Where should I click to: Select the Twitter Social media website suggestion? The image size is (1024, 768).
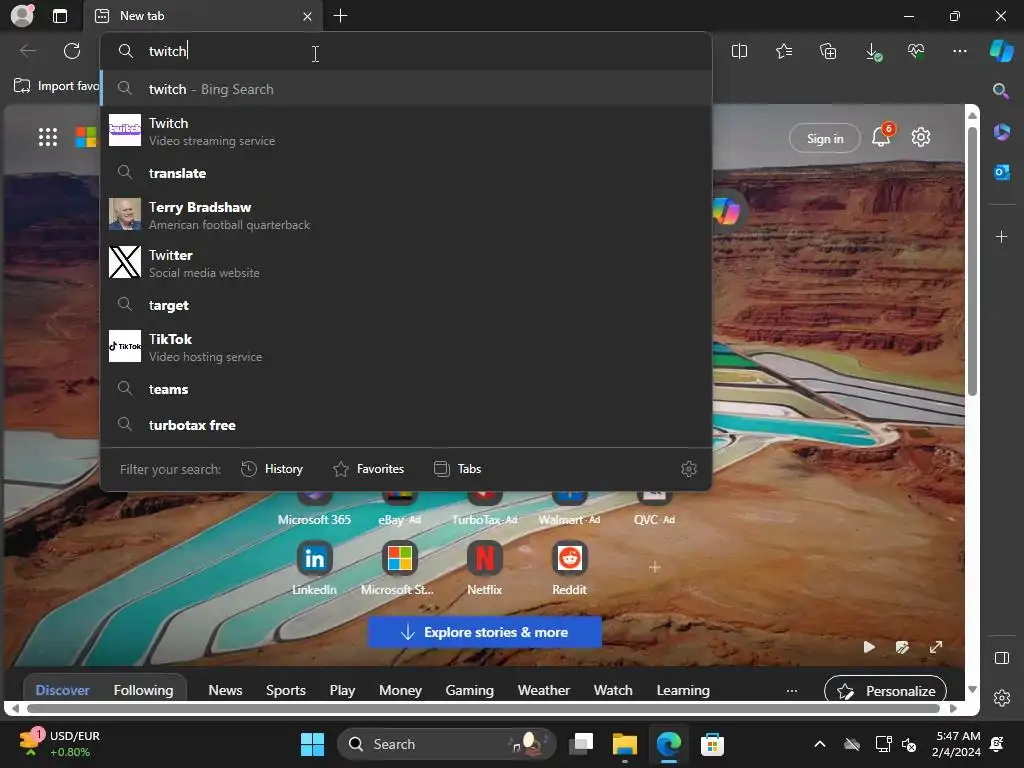click(406, 263)
